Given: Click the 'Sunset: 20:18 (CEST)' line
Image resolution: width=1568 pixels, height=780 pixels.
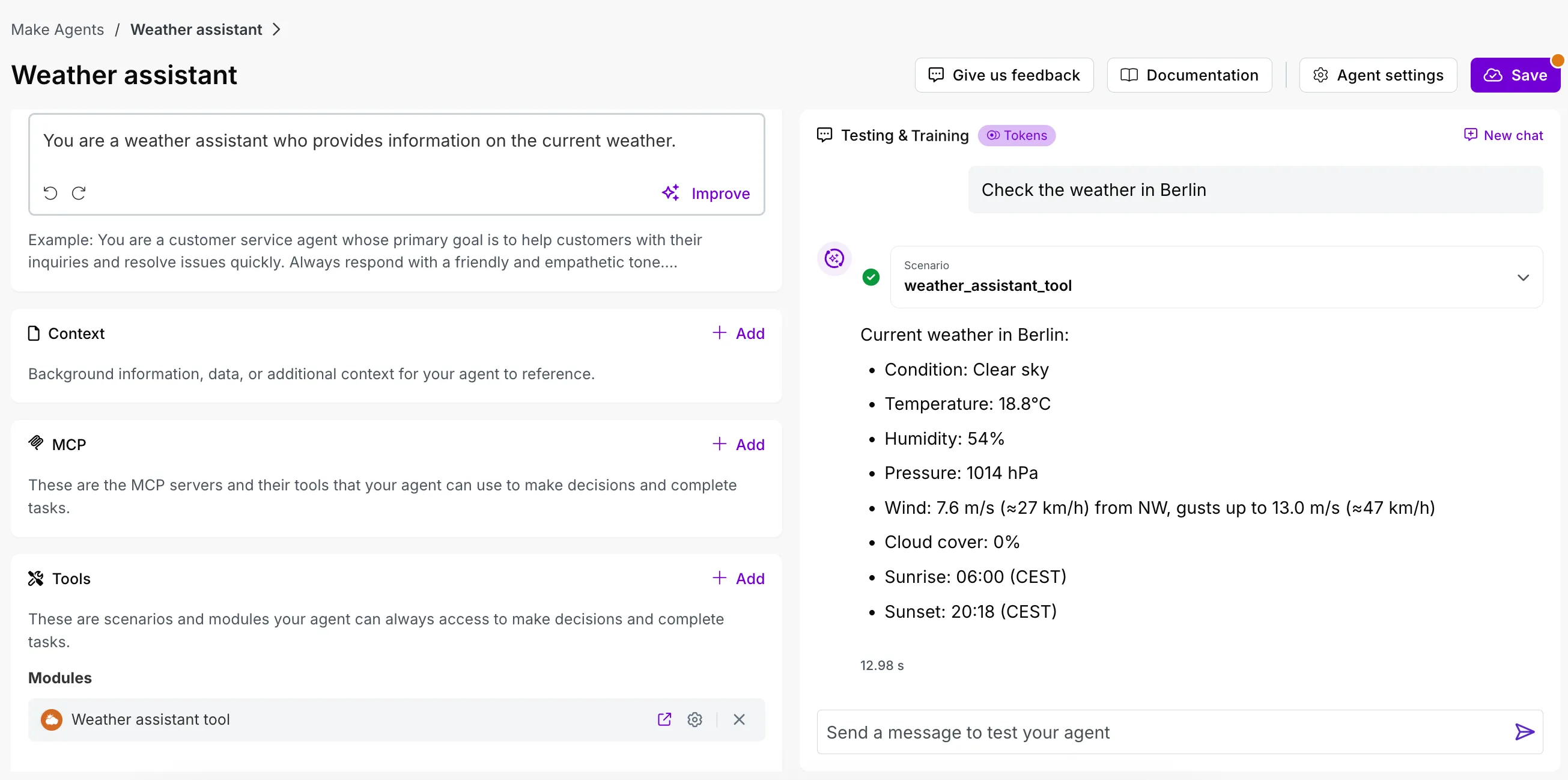Looking at the screenshot, I should 970,611.
